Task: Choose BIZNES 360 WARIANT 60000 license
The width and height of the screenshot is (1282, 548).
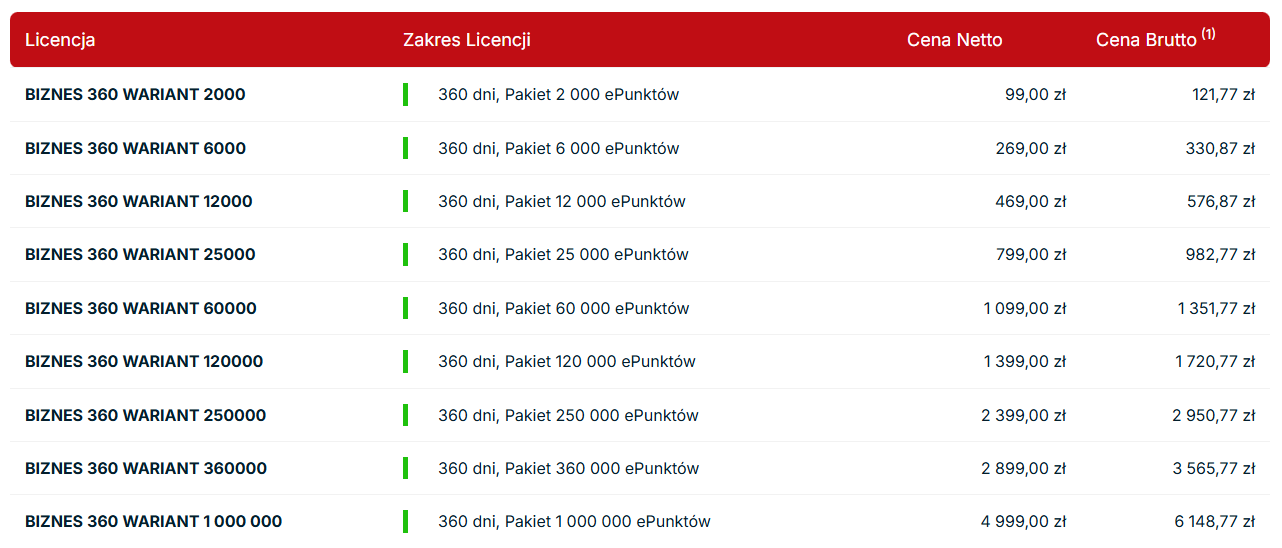Action: (x=140, y=308)
